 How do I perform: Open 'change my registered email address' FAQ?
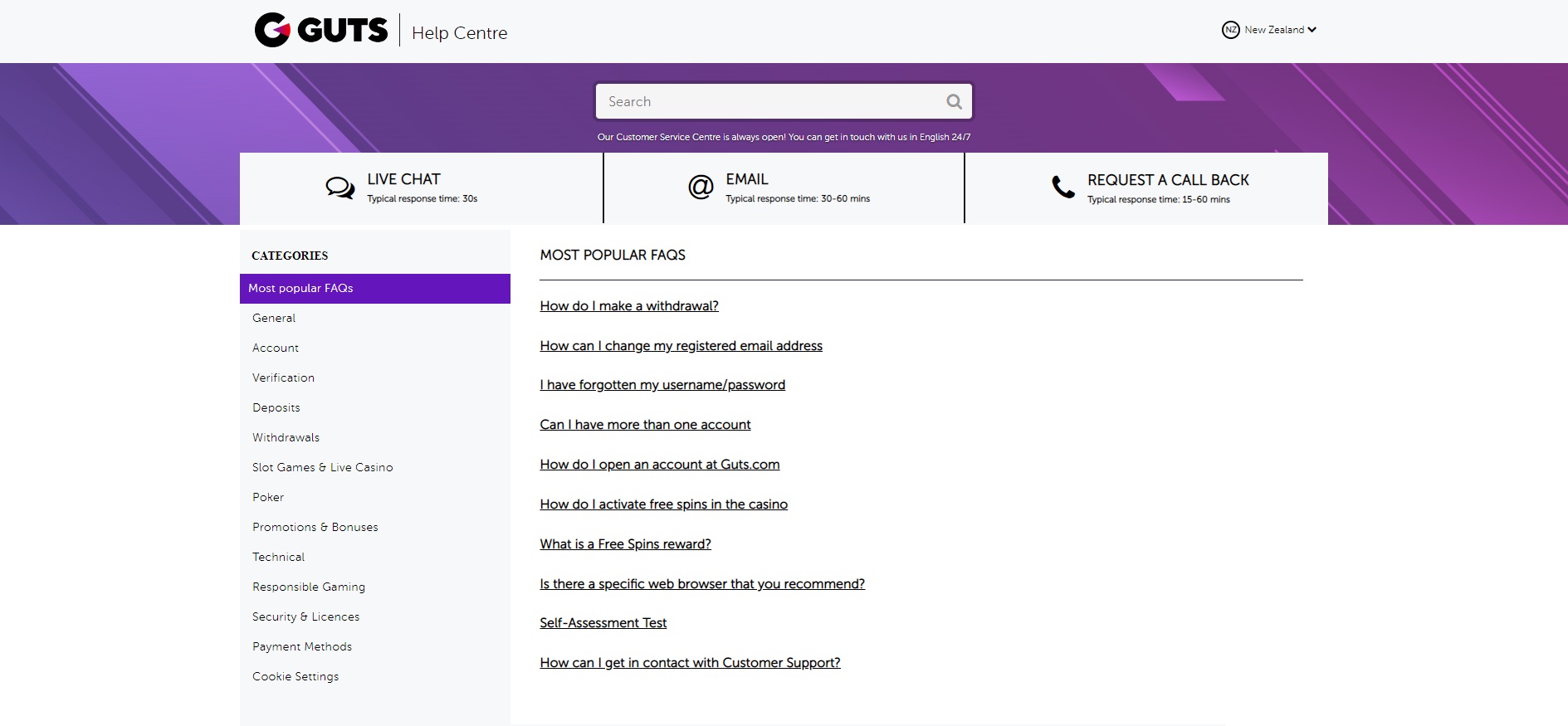[x=681, y=346]
